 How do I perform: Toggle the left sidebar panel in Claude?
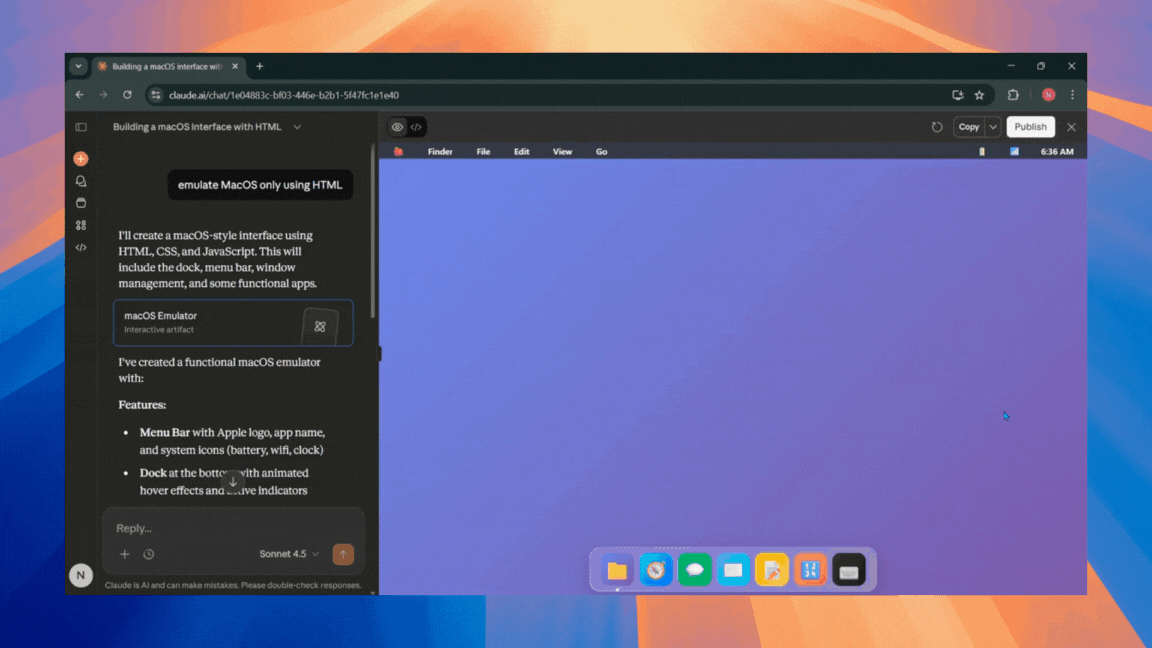[81, 126]
